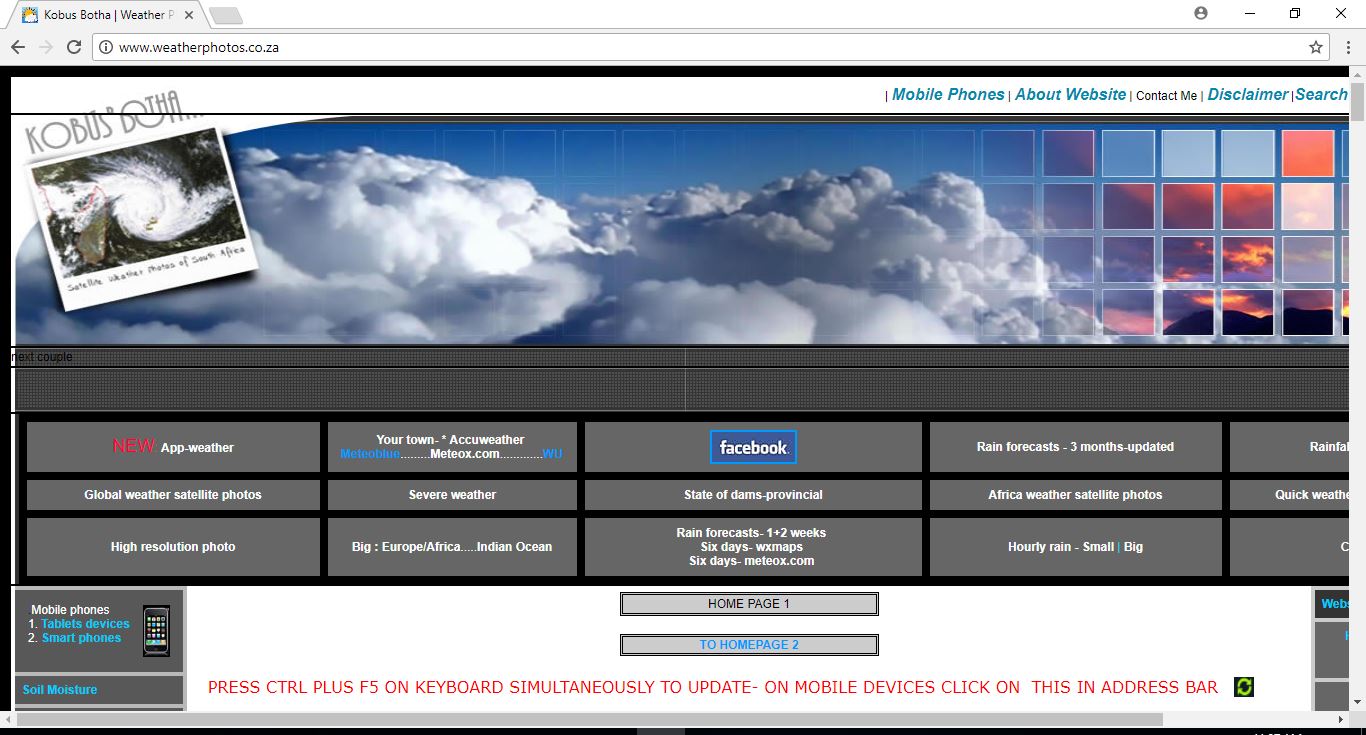Open Tablets devices link
The width and height of the screenshot is (1366, 735).
pos(85,624)
